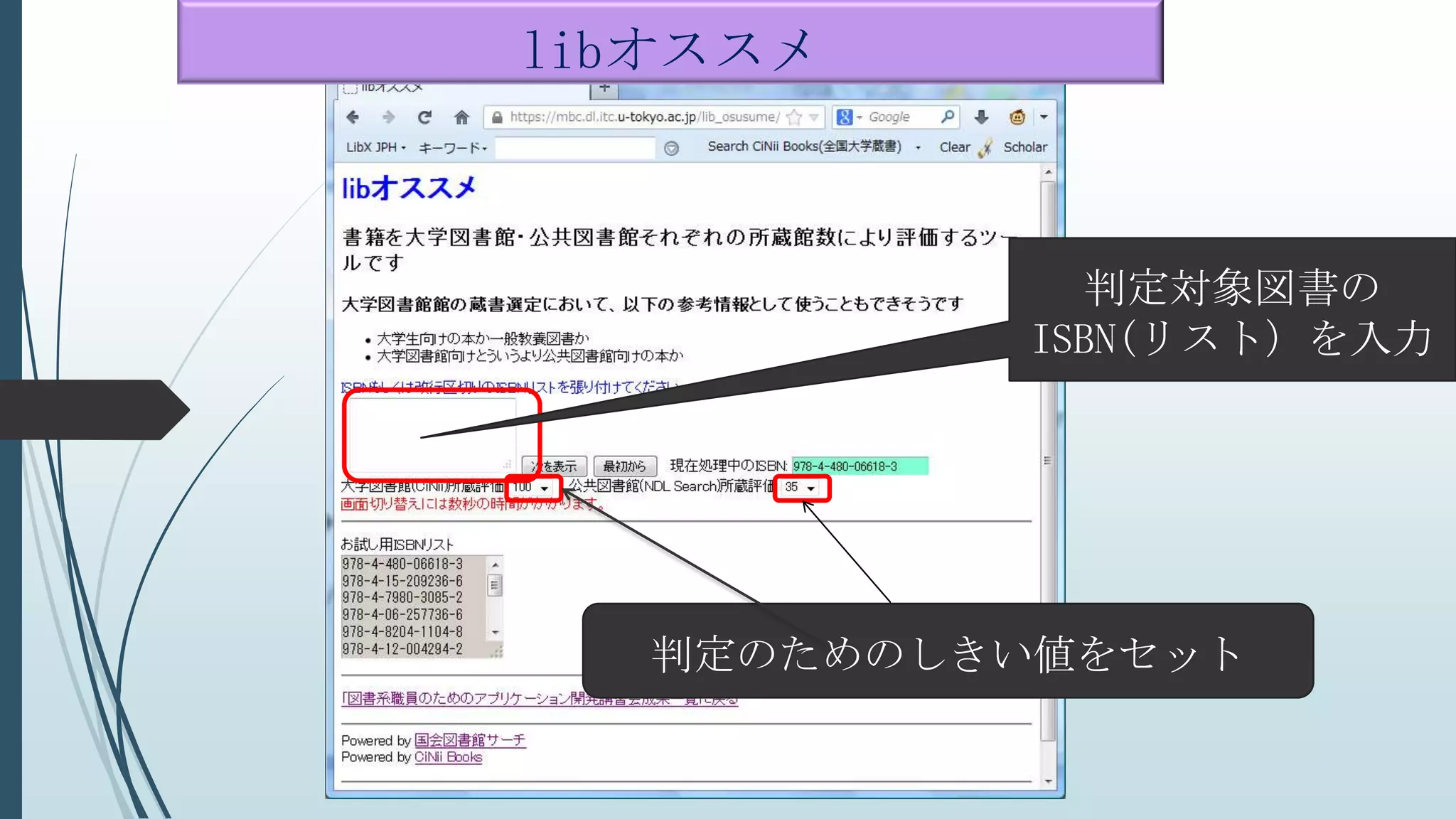Image resolution: width=1456 pixels, height=819 pixels.
Task: Open the downloads arrow icon
Action: point(981,117)
